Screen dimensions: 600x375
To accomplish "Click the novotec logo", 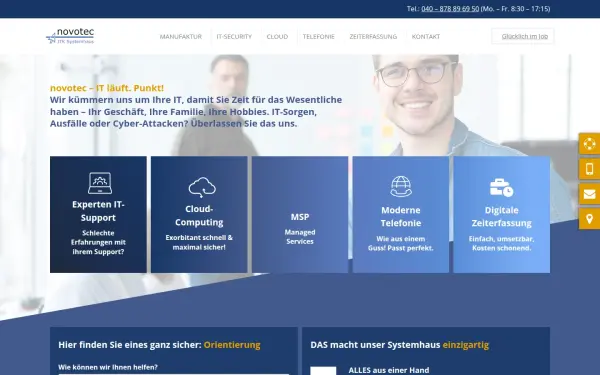I will click(x=70, y=36).
